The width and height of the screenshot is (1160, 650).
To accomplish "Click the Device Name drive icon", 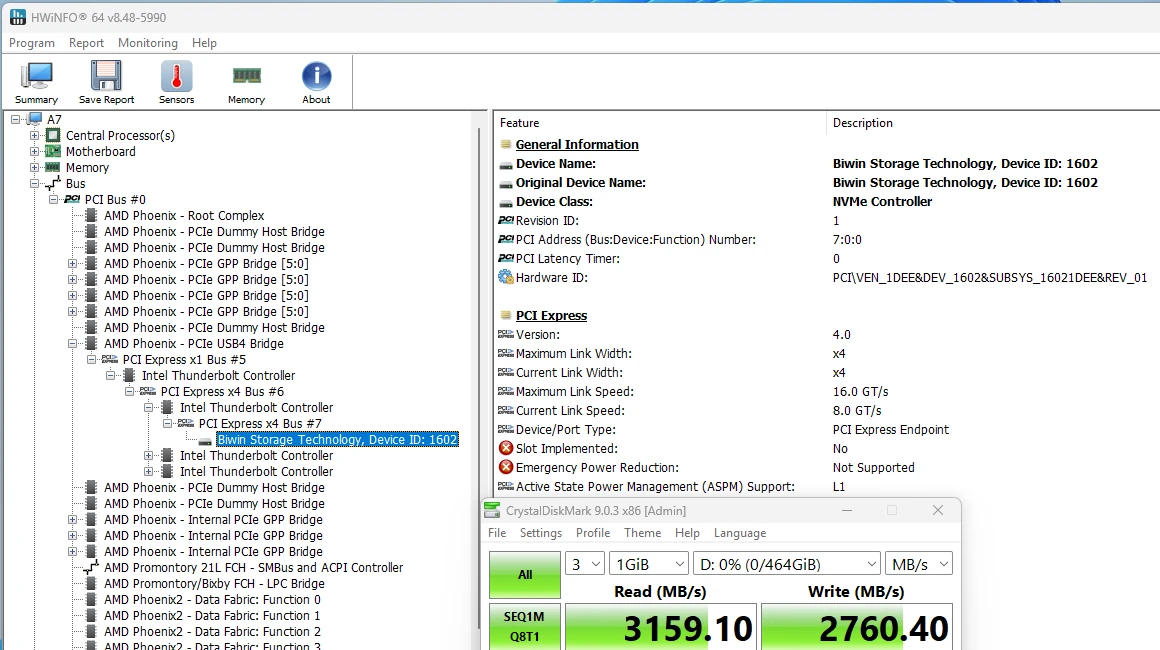I will coord(506,164).
